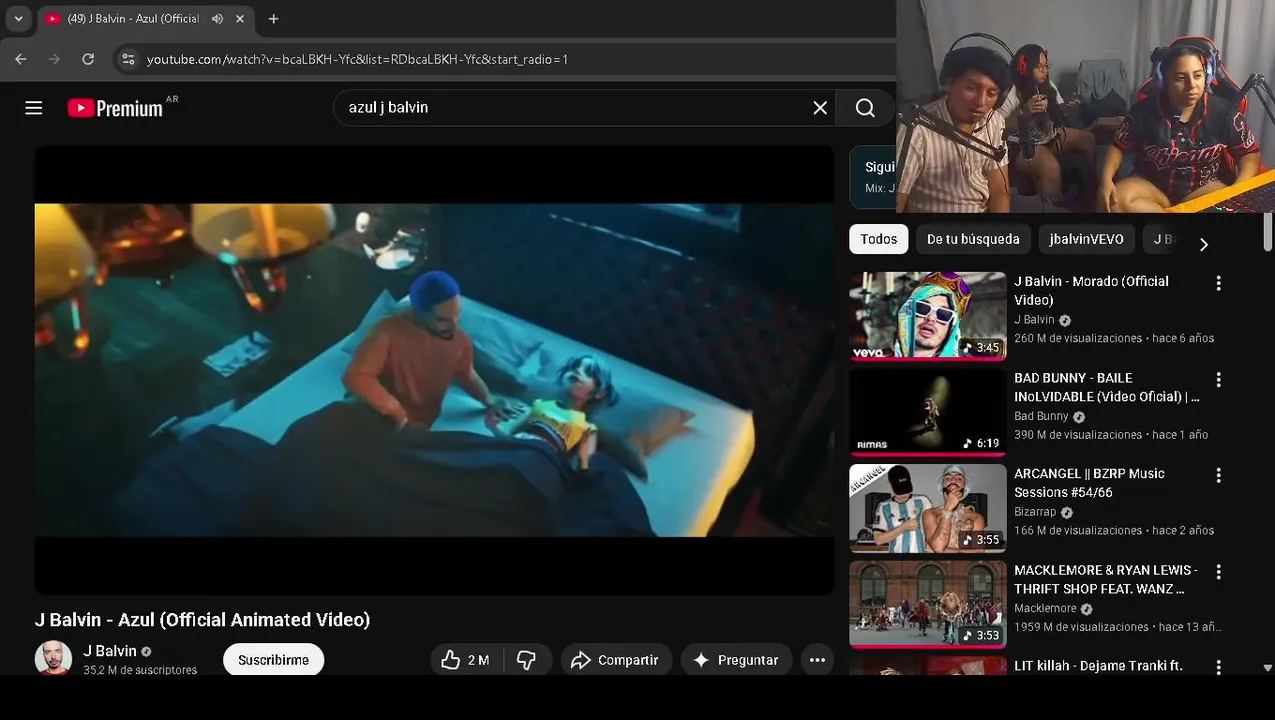Play the J Balvin - Morado thumbnail

coord(928,315)
